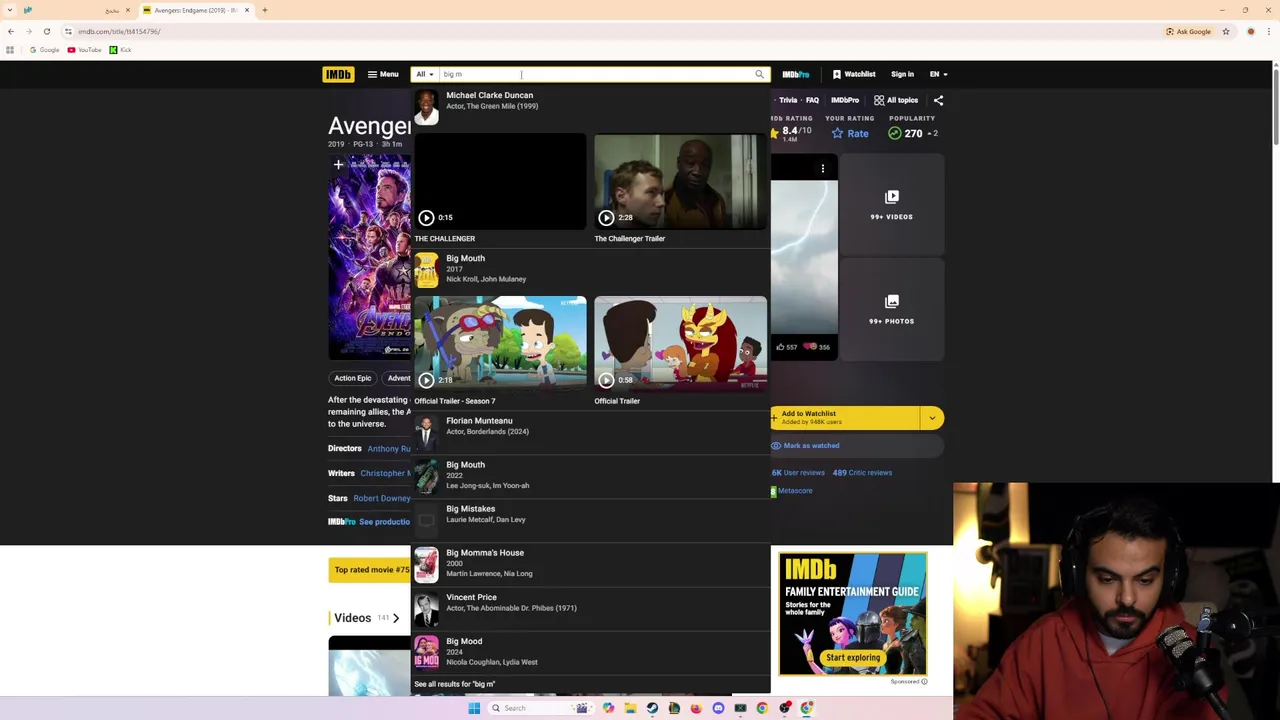1280x720 pixels.
Task: Open the Trivia link
Action: pyautogui.click(x=788, y=100)
